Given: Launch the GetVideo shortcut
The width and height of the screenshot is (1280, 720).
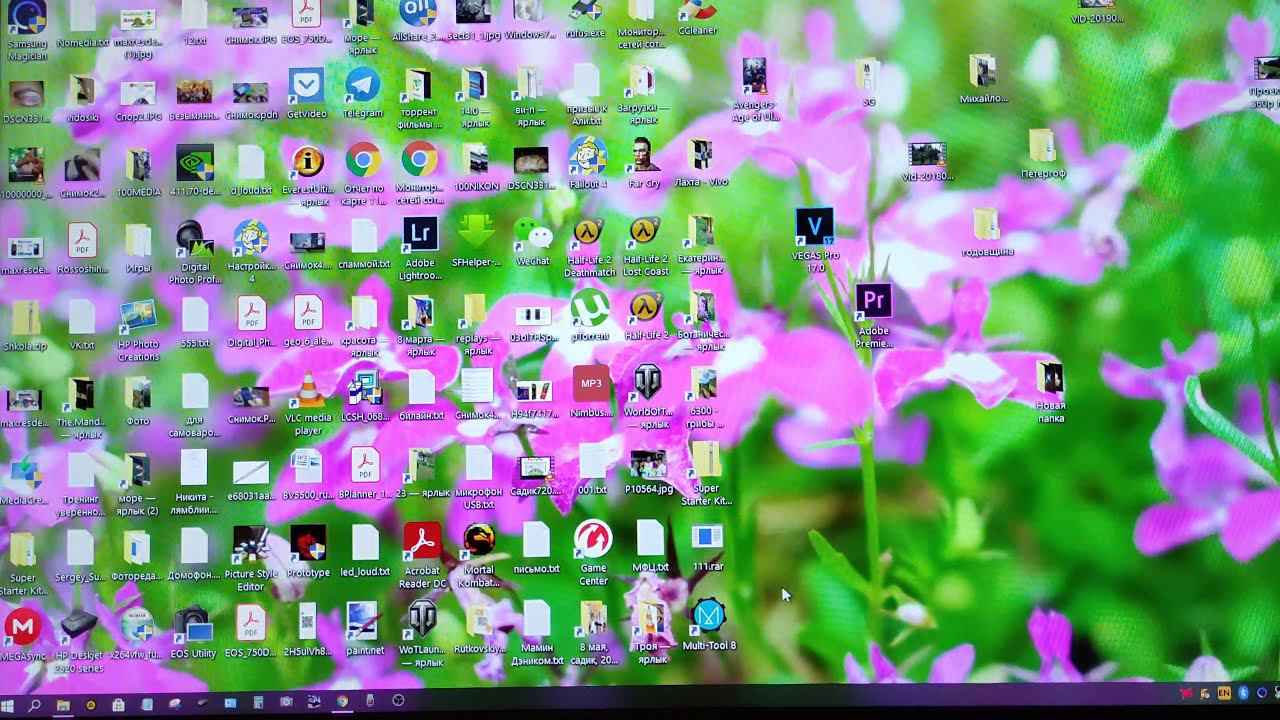Looking at the screenshot, I should pos(306,86).
